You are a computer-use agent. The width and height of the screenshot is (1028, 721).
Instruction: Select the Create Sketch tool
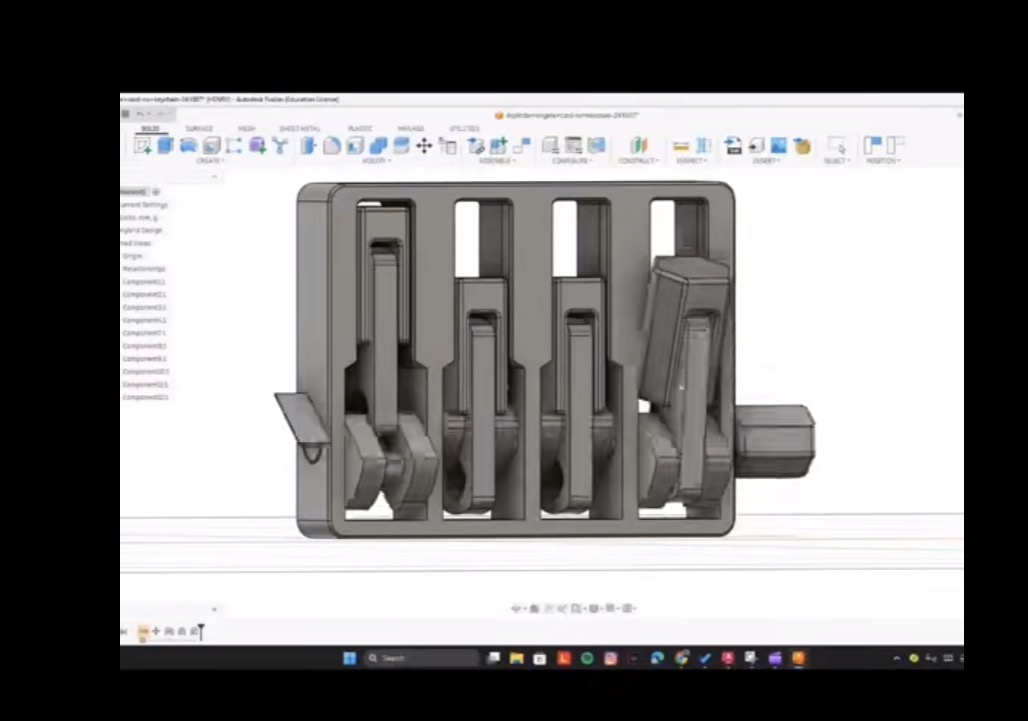(142, 145)
